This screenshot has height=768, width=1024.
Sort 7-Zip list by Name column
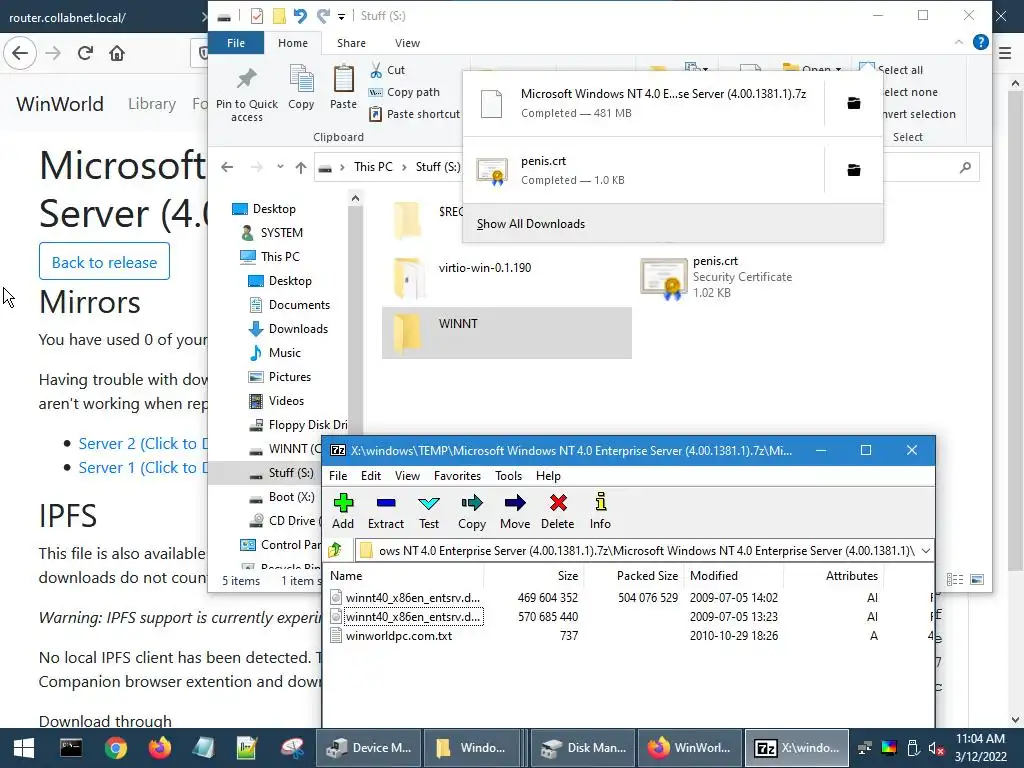346,575
